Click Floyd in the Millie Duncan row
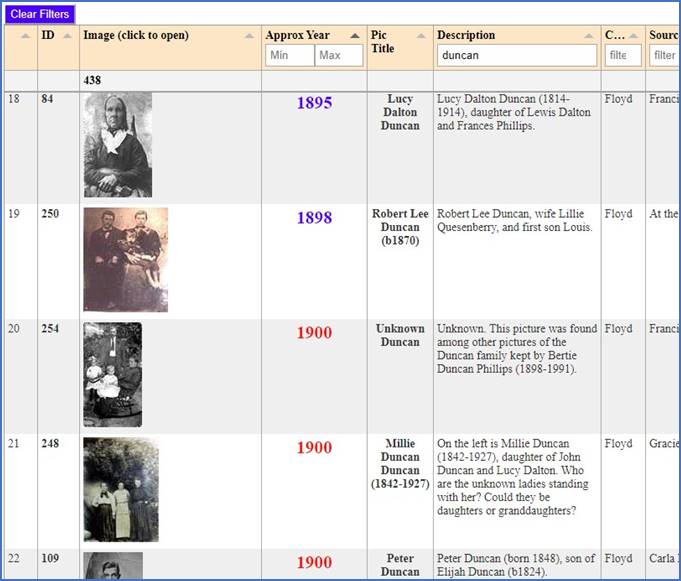 pos(618,443)
